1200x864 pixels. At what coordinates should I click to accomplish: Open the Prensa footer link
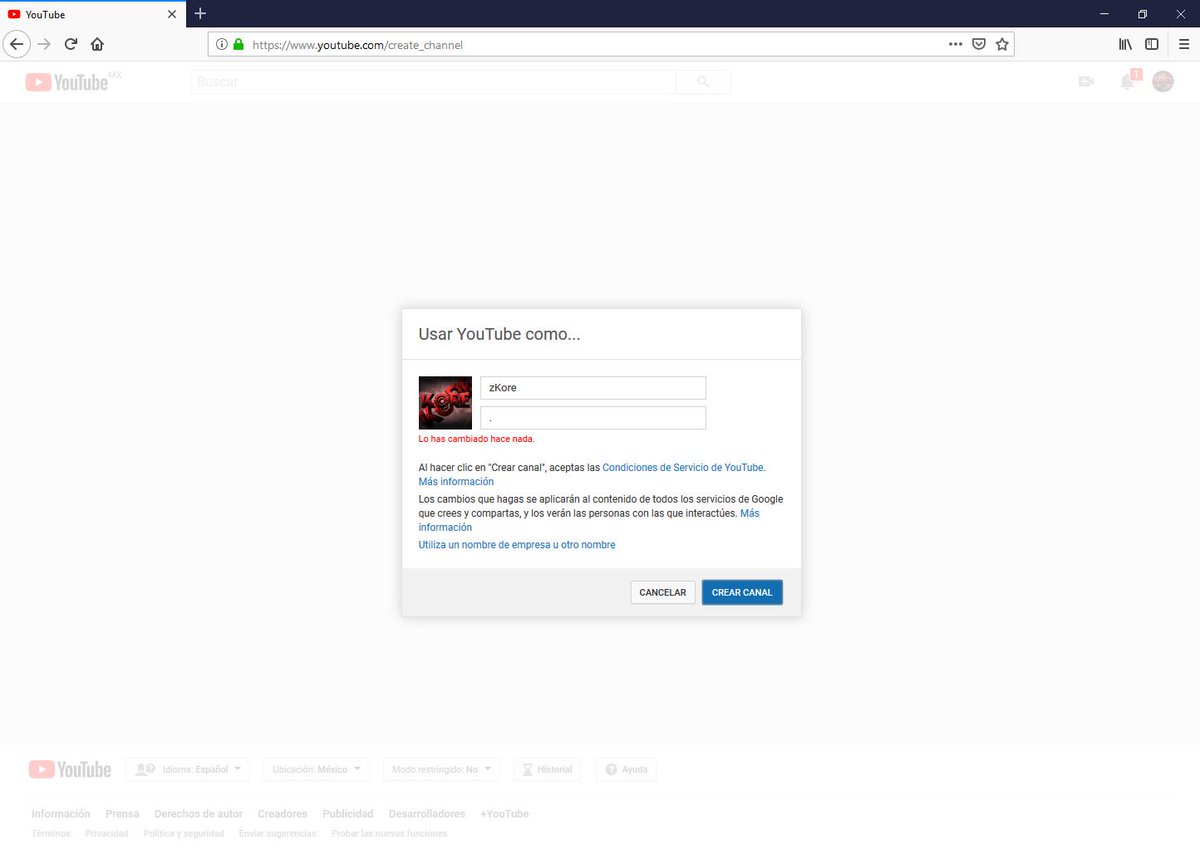click(122, 814)
